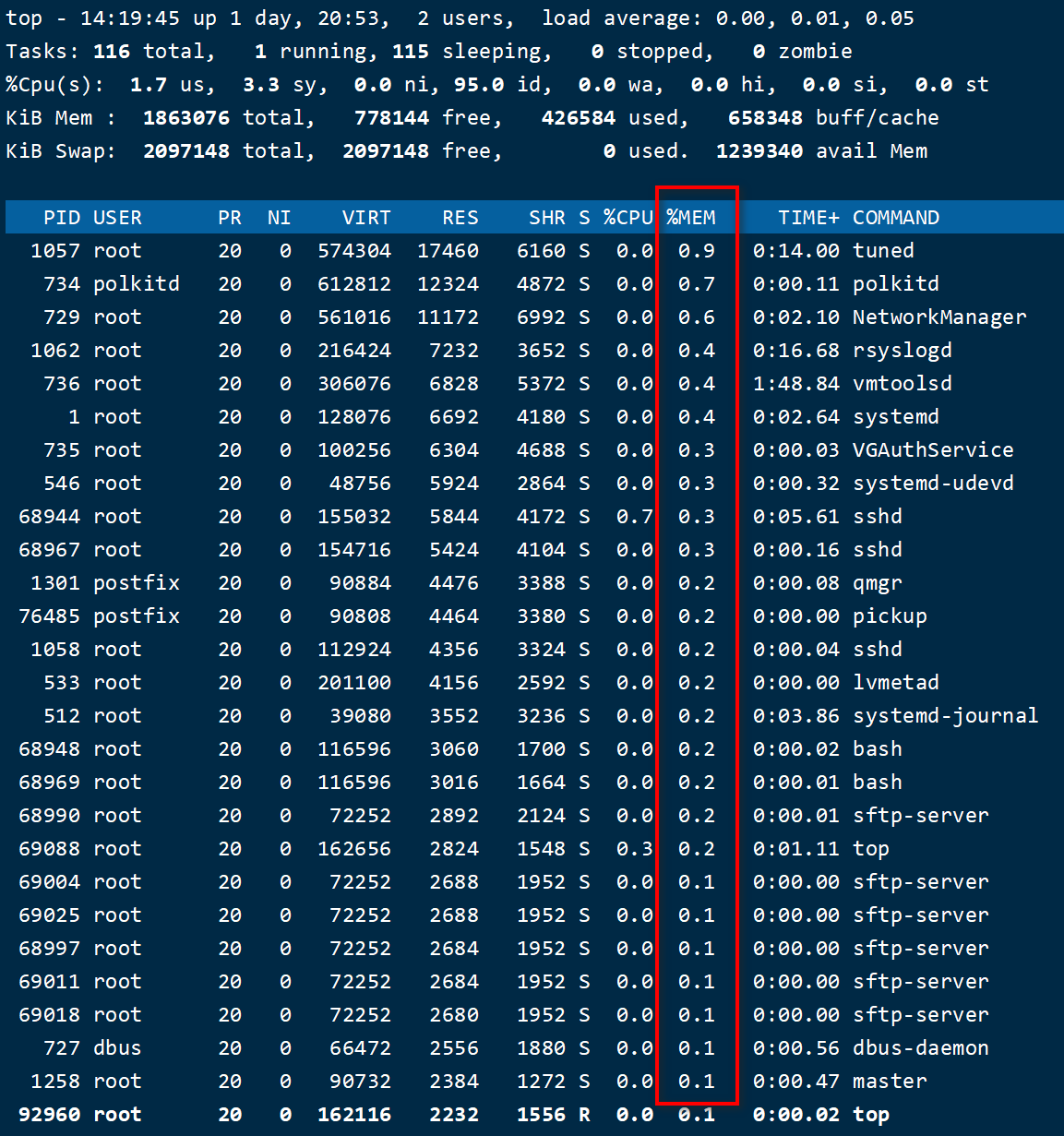Click the SHR column header
This screenshot has width=1064, height=1136.
[546, 217]
